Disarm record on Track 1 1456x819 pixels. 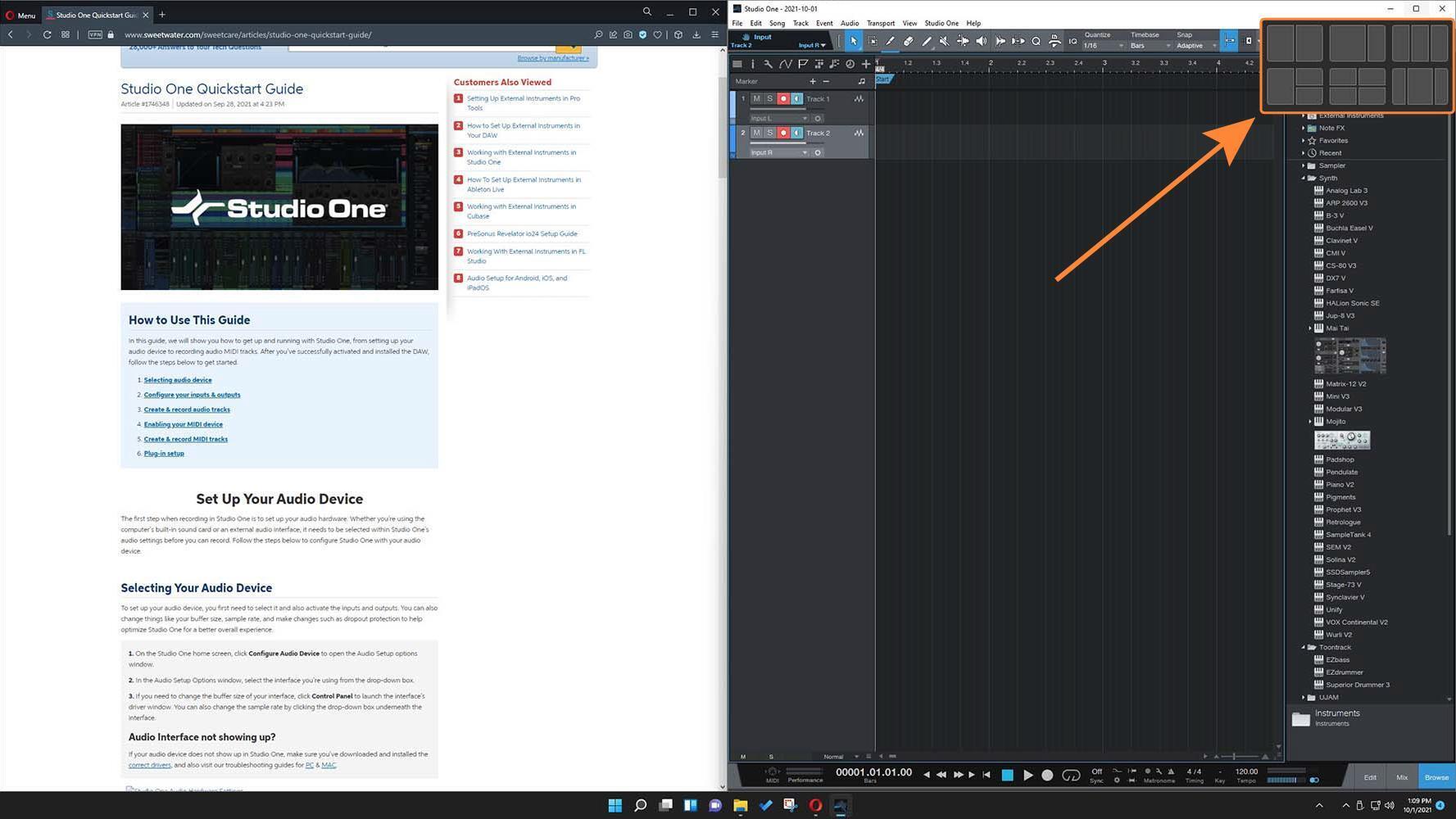pyautogui.click(x=782, y=98)
